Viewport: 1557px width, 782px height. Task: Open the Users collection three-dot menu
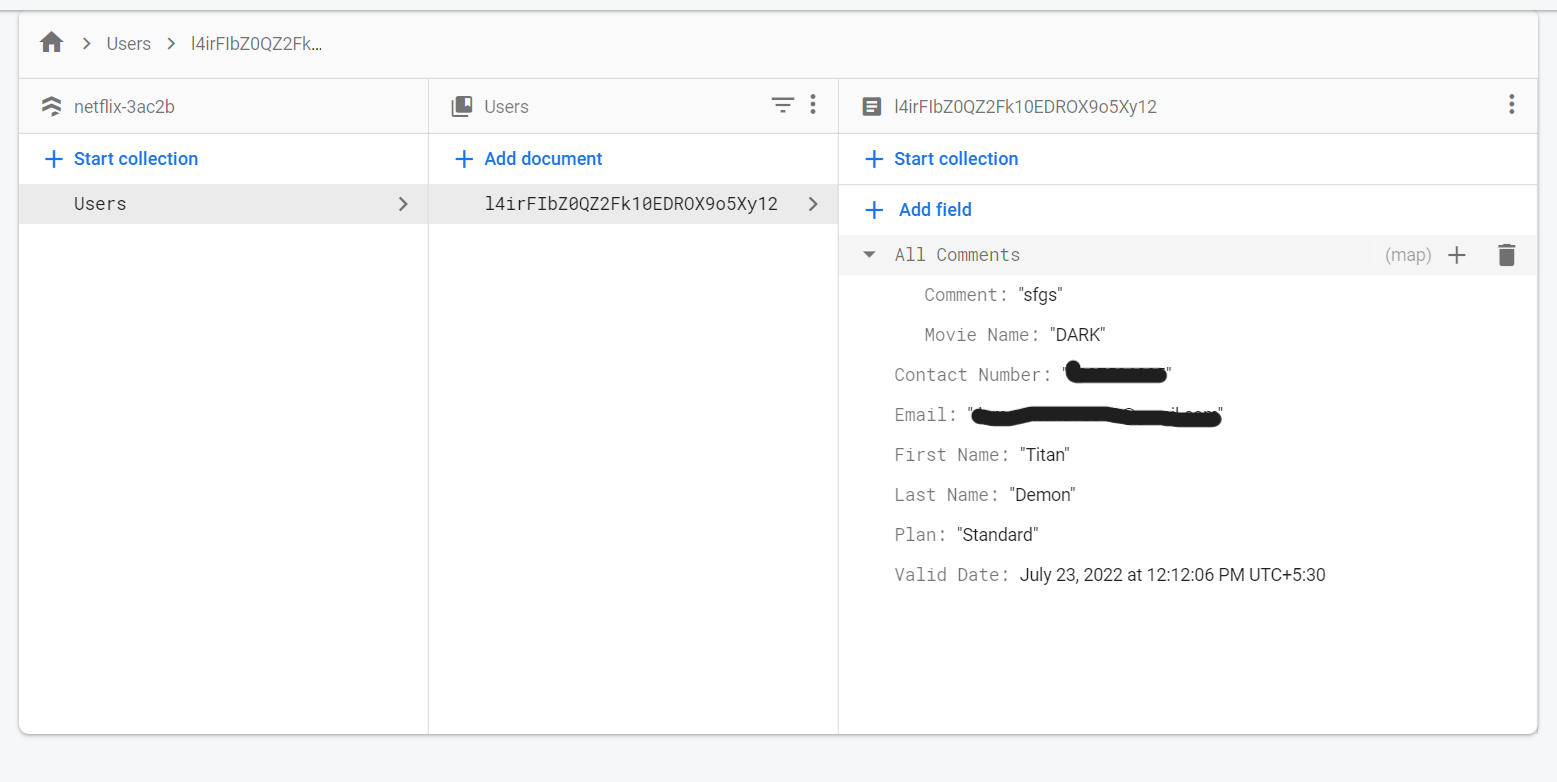[813, 104]
